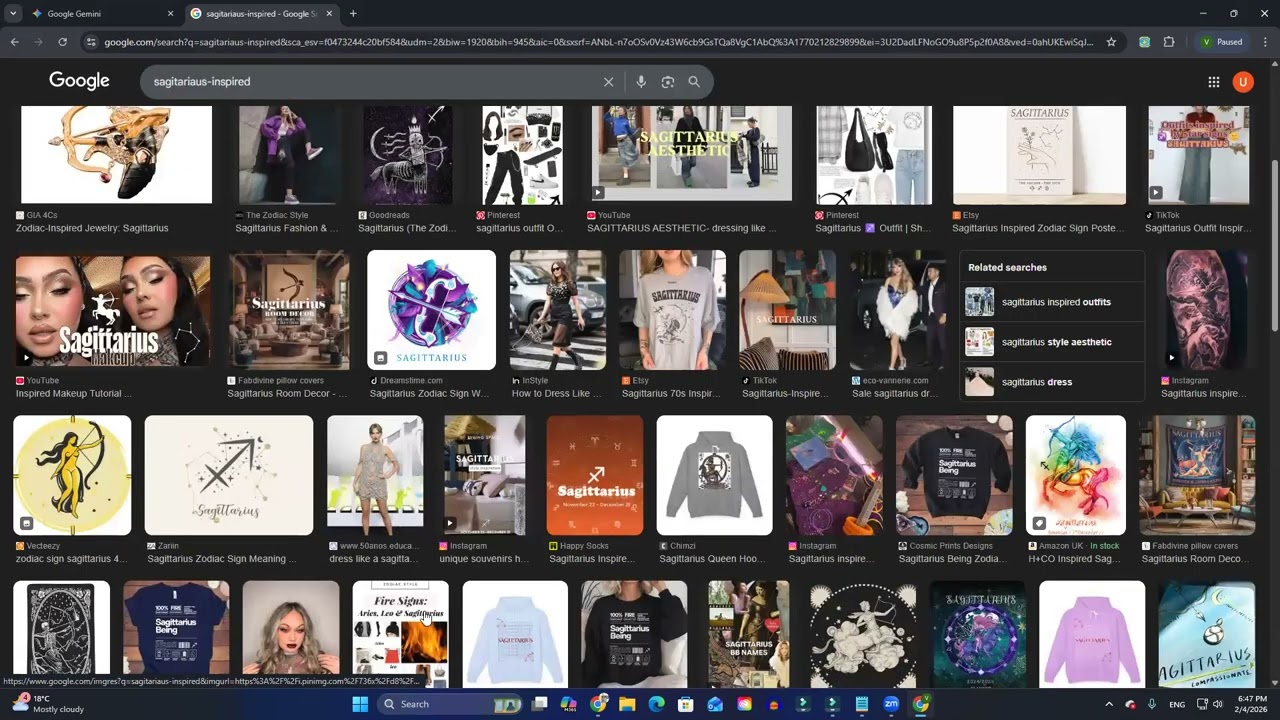The image size is (1280, 720).
Task: Open the Vecteezy yellow archer image
Action: point(72,476)
